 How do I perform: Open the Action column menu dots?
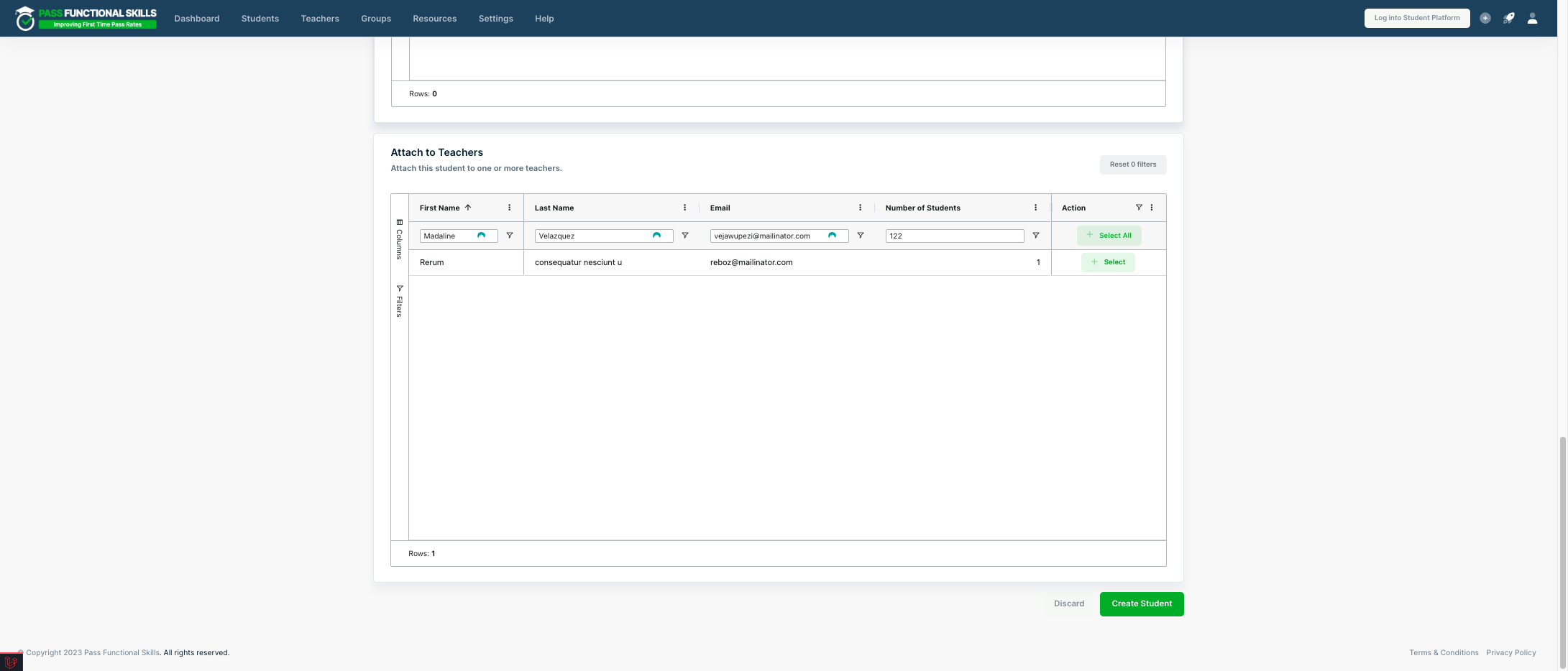point(1152,208)
